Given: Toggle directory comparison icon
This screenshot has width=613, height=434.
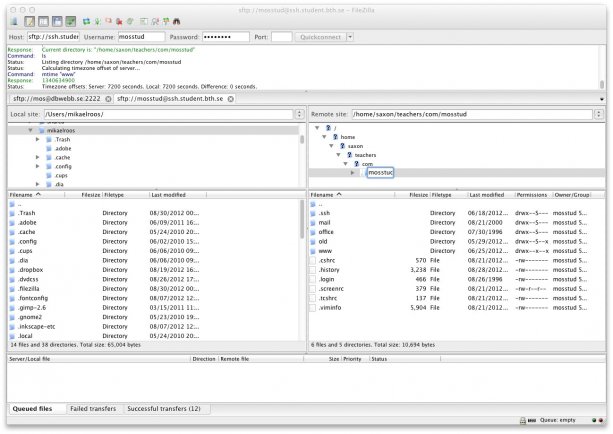Looking at the screenshot, I should [155, 22].
